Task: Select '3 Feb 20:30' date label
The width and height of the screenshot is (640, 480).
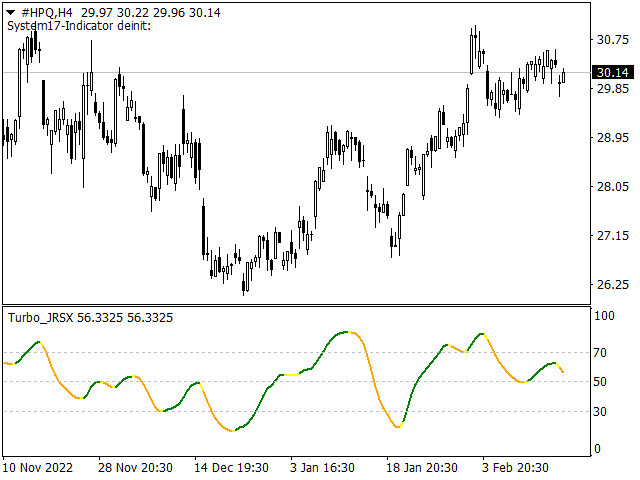Action: [515, 467]
